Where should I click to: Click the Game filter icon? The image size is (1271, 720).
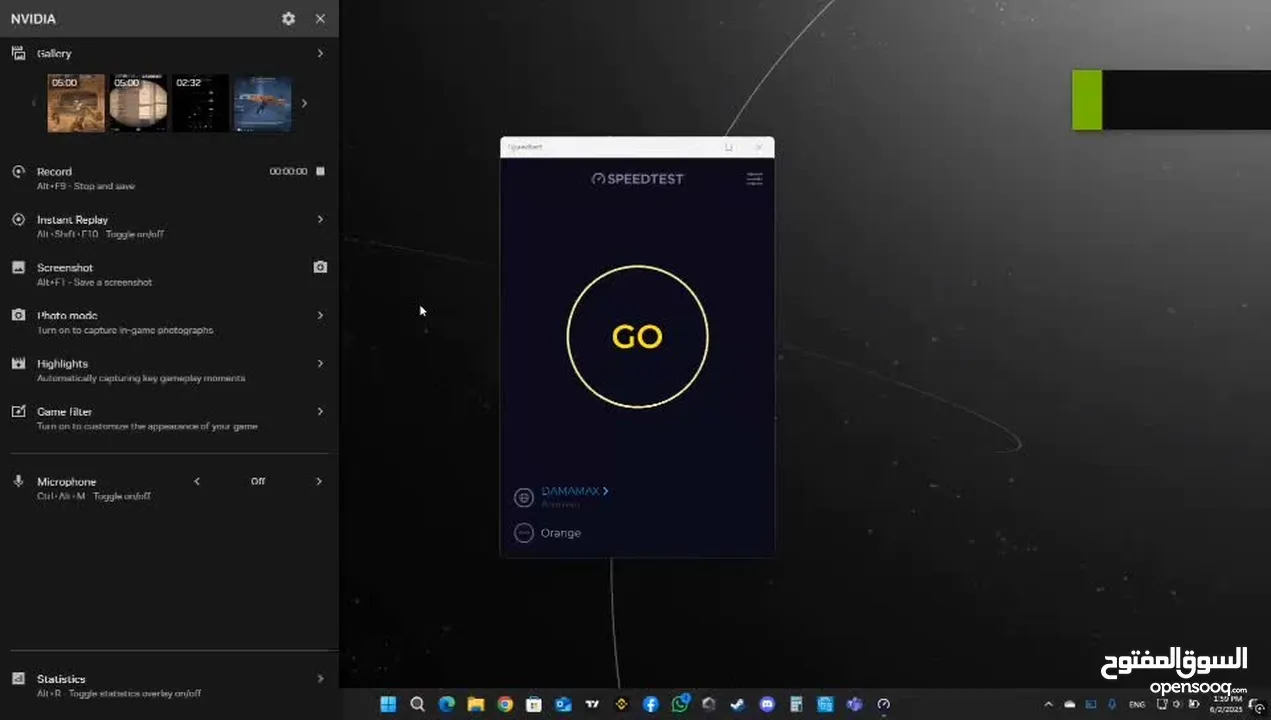18,411
